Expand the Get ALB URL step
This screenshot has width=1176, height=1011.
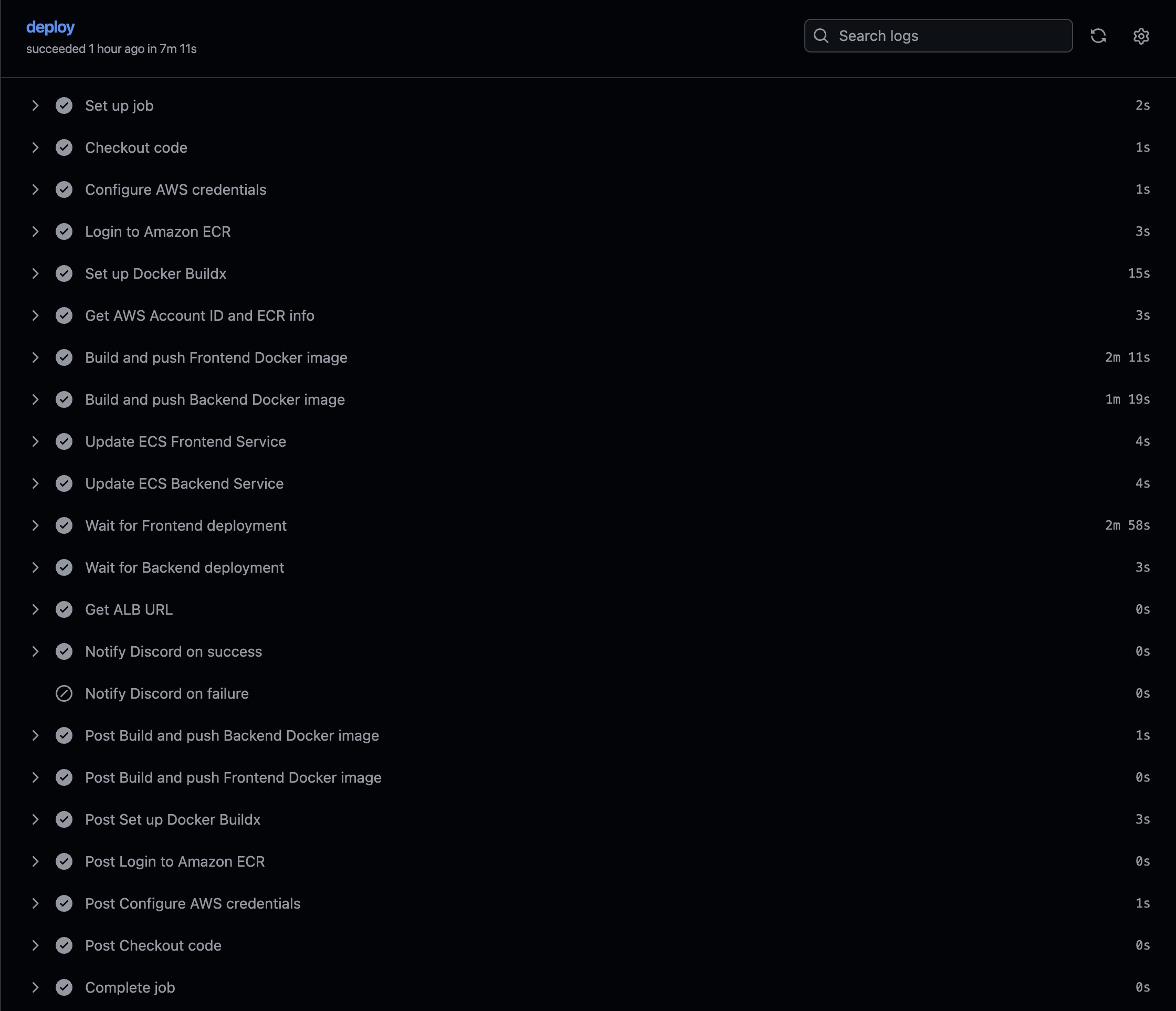click(35, 609)
